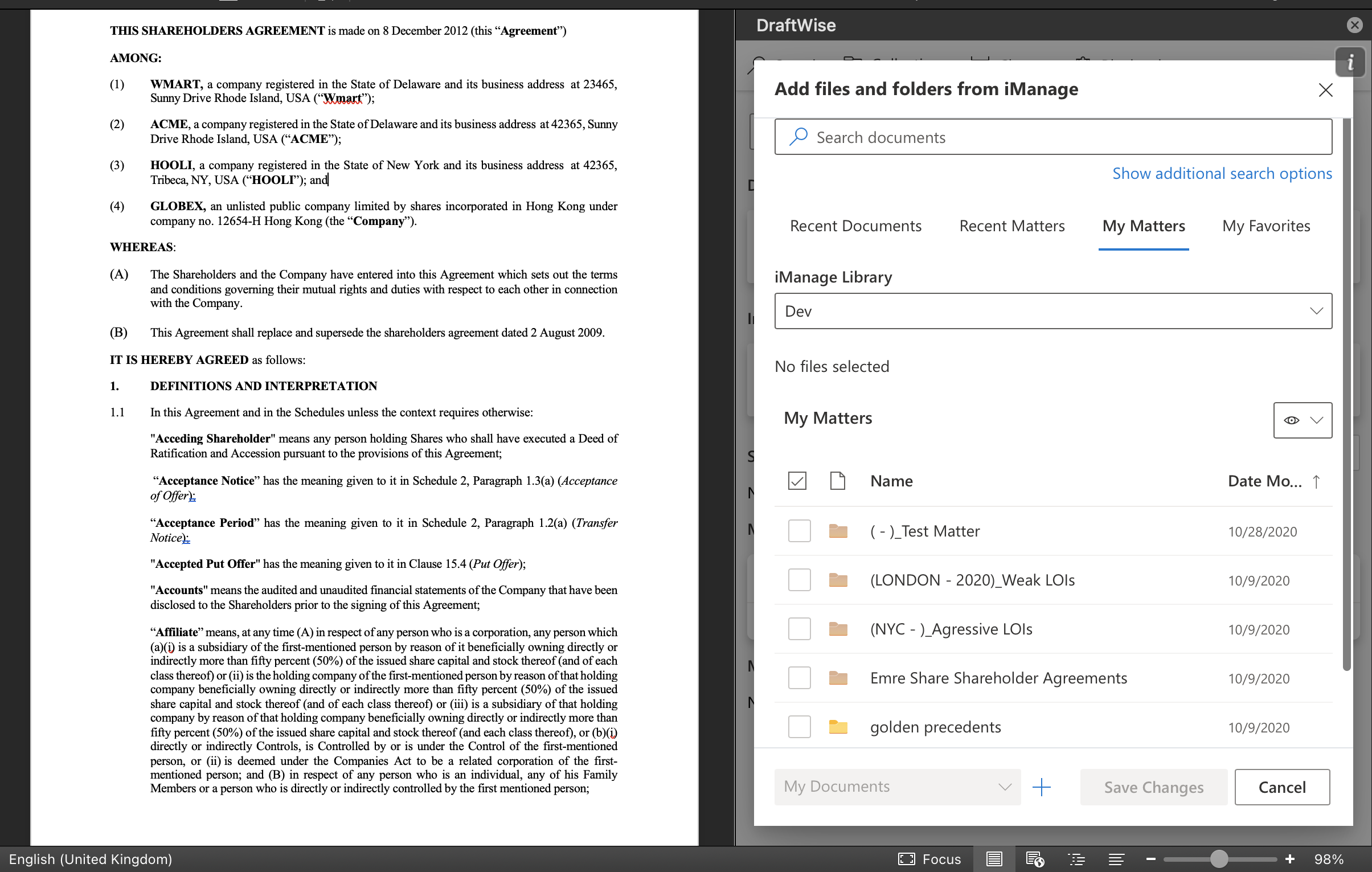
Task: Switch to the Recent Documents tab
Action: 855,226
